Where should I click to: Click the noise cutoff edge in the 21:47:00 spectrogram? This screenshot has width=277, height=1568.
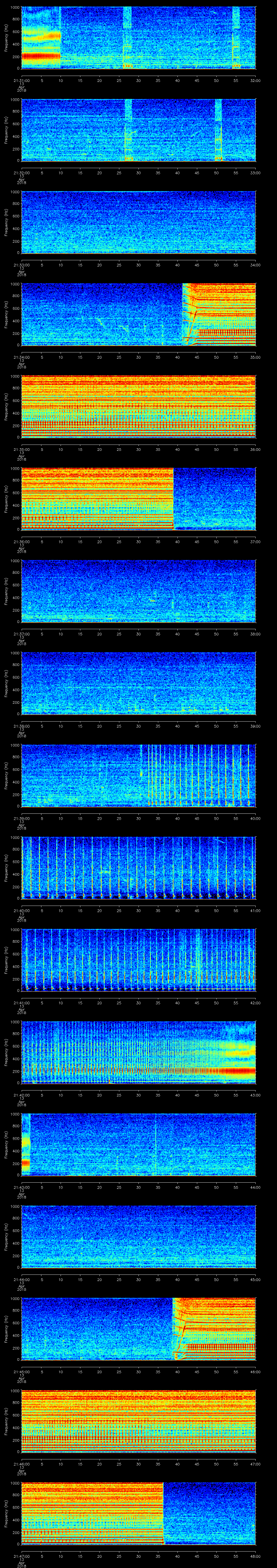click(x=163, y=1513)
